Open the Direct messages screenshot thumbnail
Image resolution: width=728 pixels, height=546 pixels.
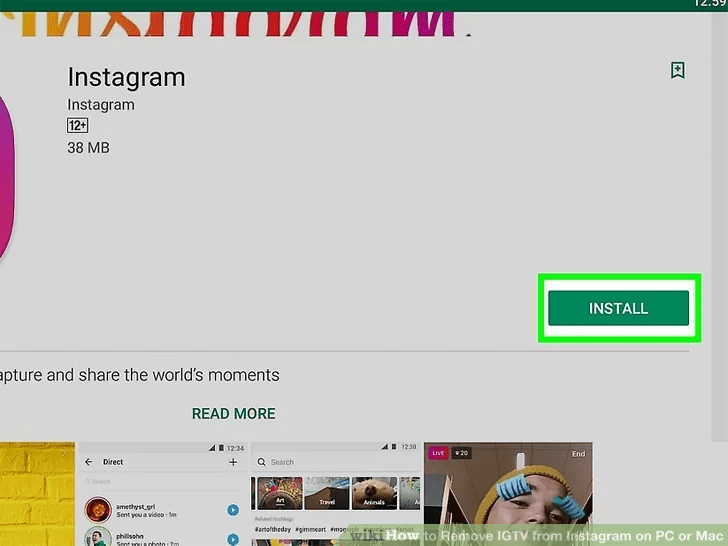click(x=163, y=494)
